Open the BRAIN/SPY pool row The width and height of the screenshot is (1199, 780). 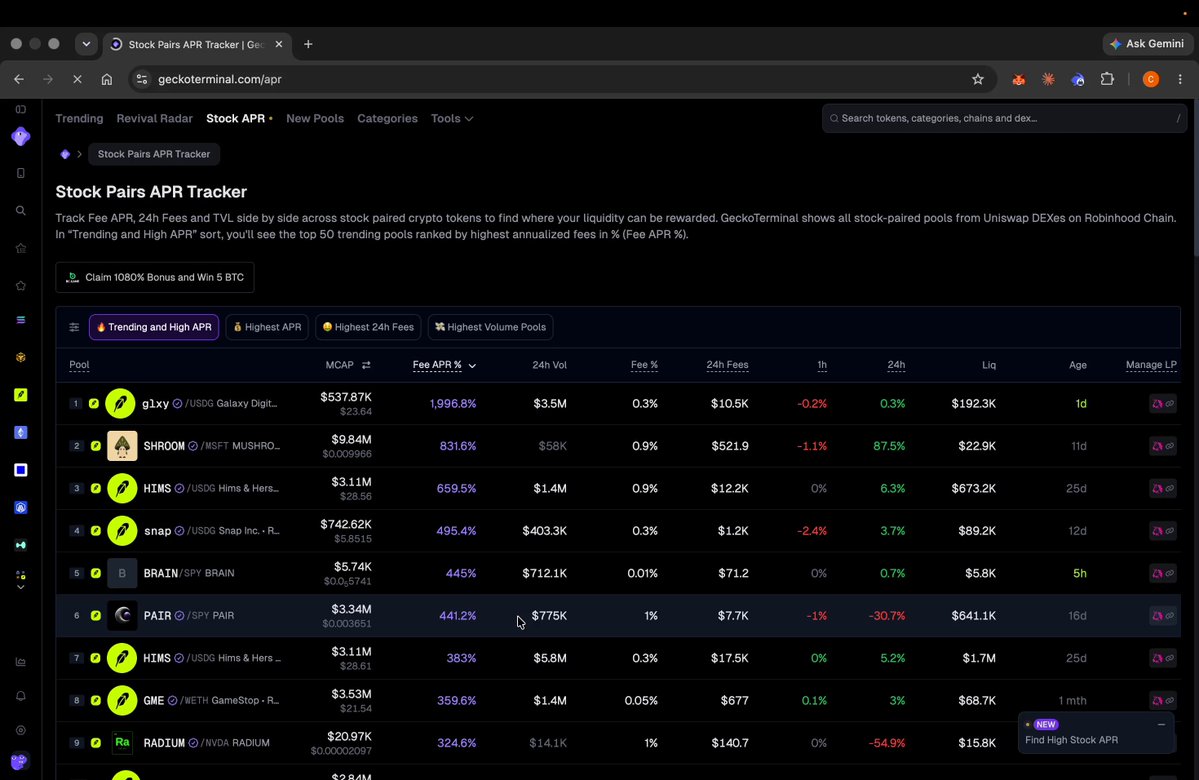pyautogui.click(x=618, y=574)
